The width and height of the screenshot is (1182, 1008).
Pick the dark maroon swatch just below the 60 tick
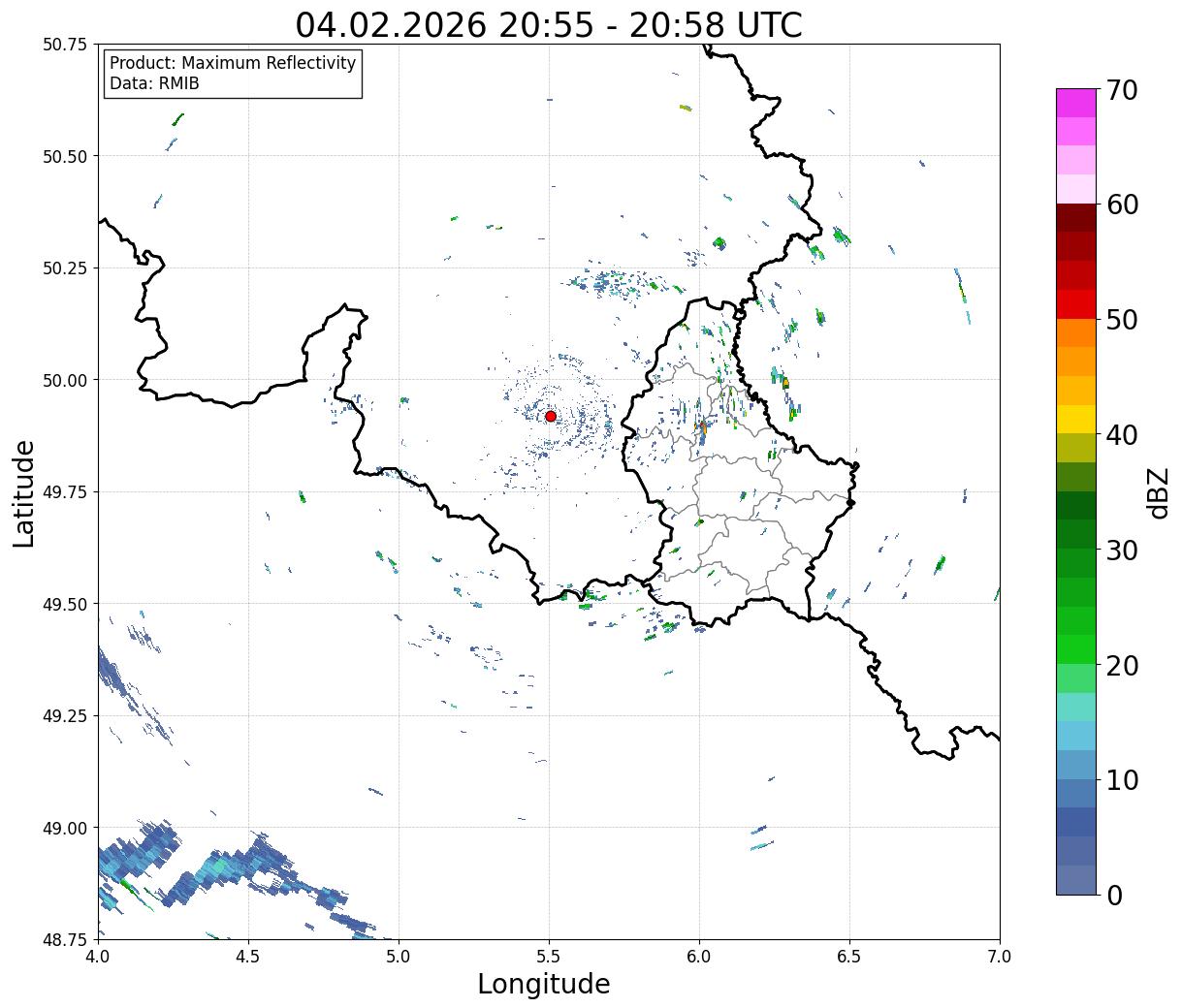point(1076,218)
